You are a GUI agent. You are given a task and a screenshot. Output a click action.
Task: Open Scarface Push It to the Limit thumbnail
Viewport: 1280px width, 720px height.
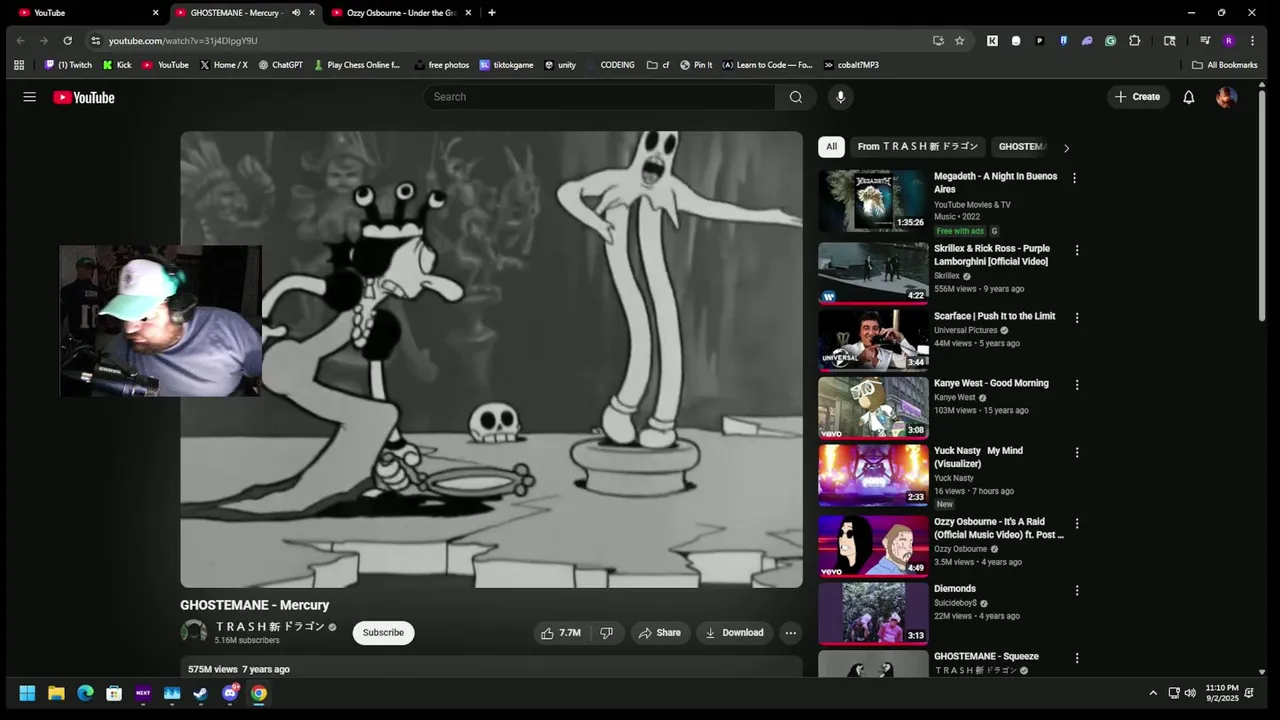(x=873, y=340)
